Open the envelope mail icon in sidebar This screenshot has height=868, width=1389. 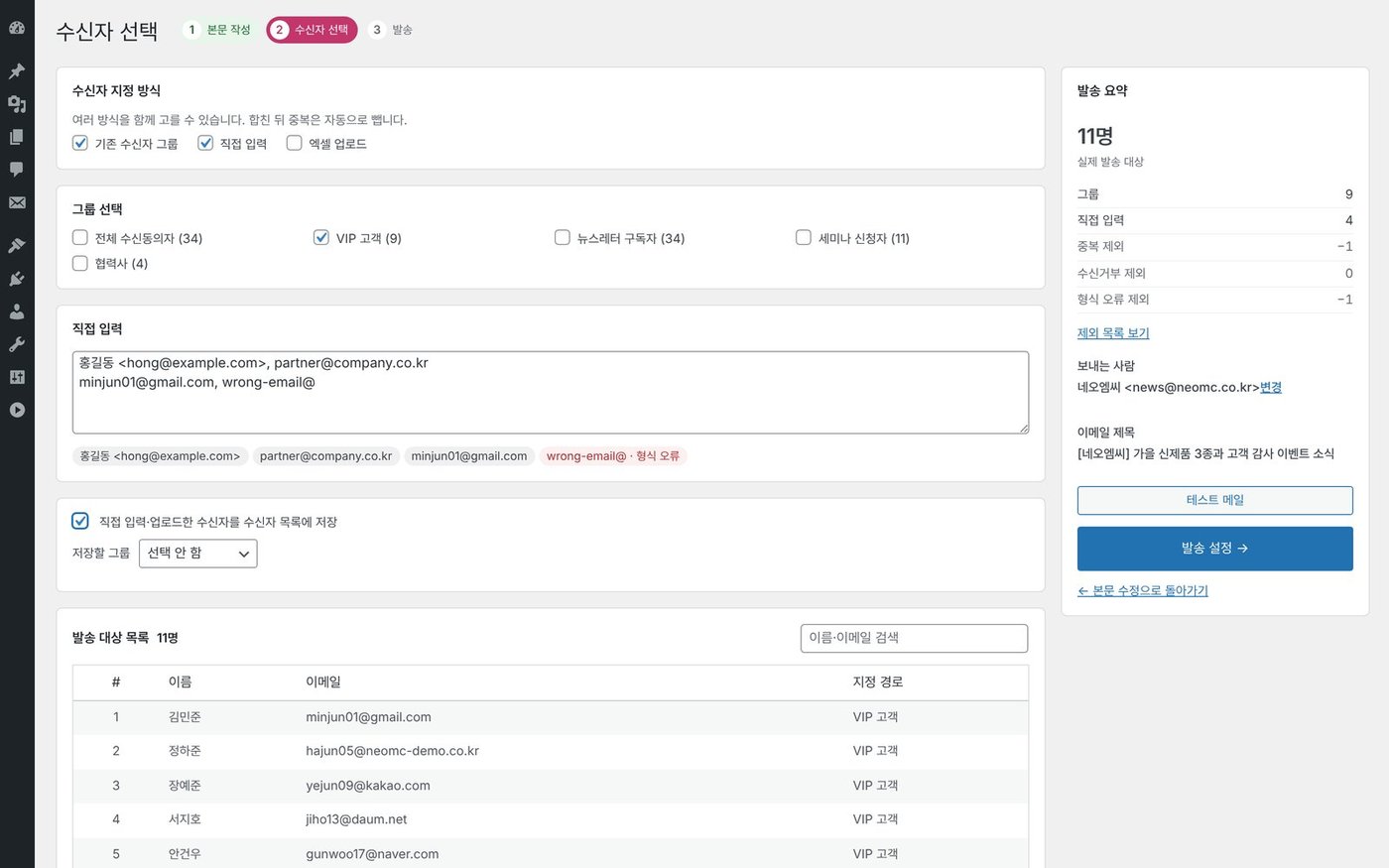tap(17, 202)
